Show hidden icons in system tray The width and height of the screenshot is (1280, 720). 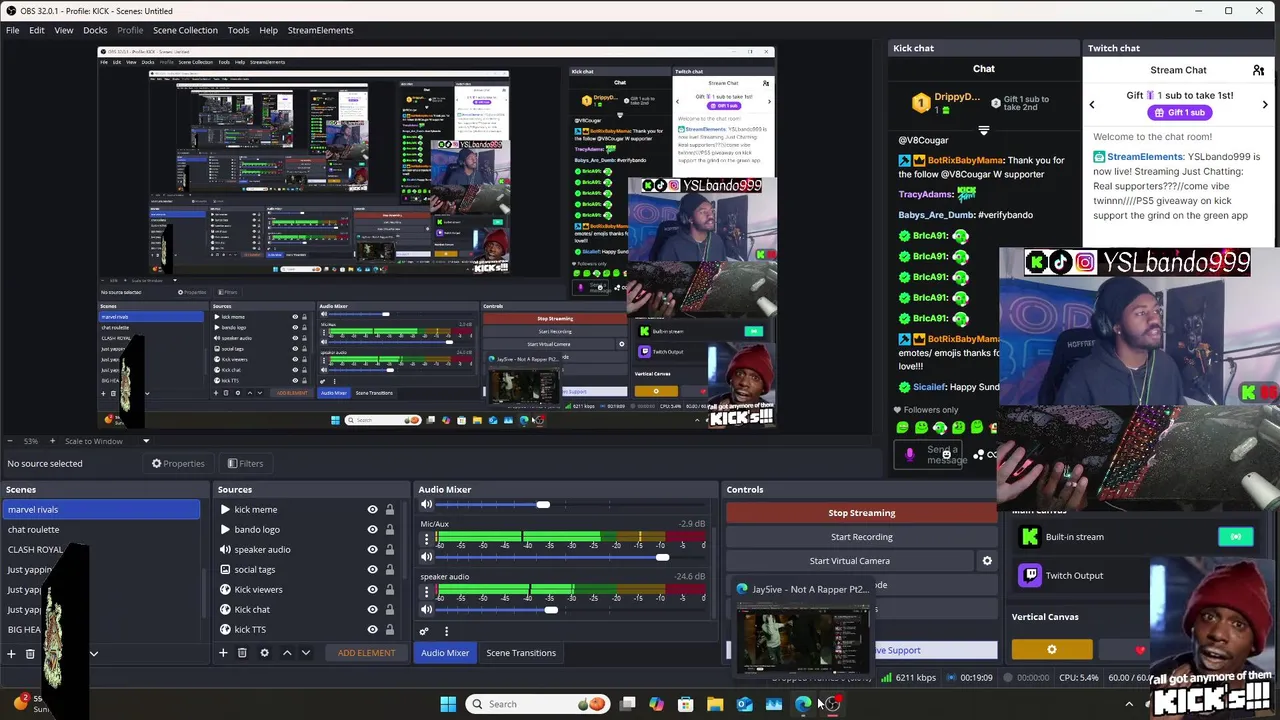pos(1129,704)
